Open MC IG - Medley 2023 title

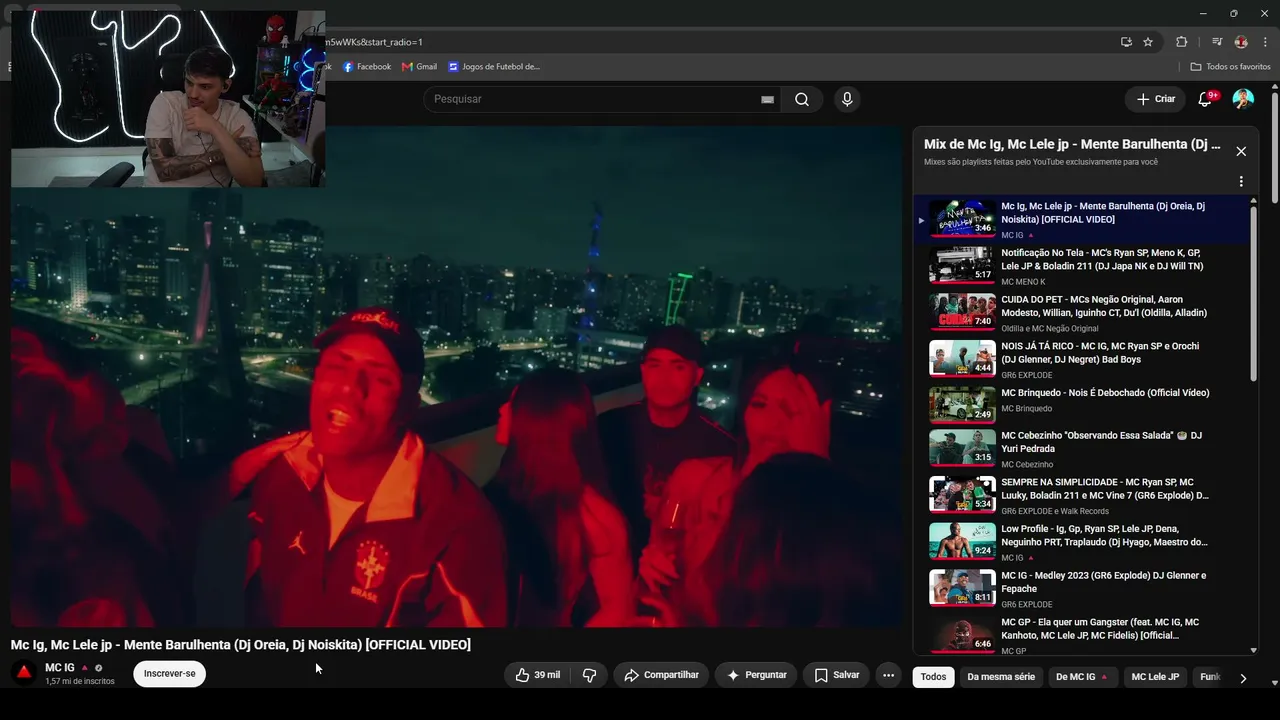[1104, 582]
